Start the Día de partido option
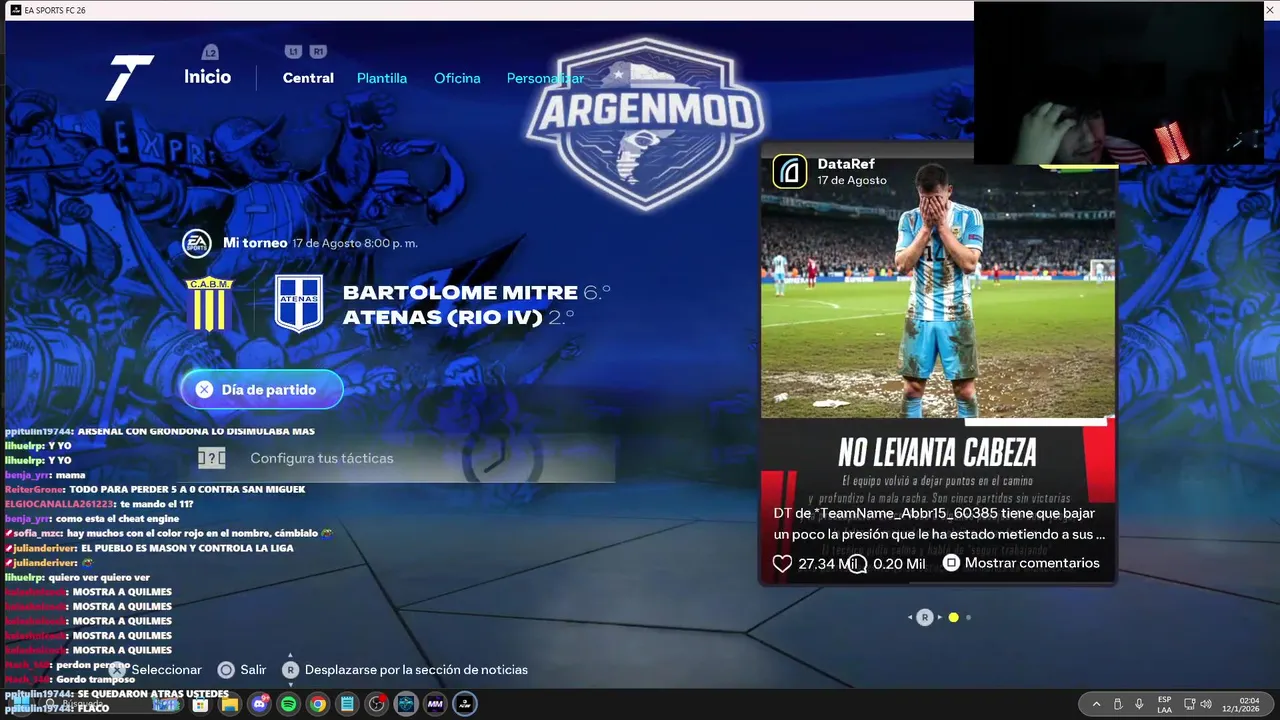Viewport: 1280px width, 720px height. click(262, 389)
